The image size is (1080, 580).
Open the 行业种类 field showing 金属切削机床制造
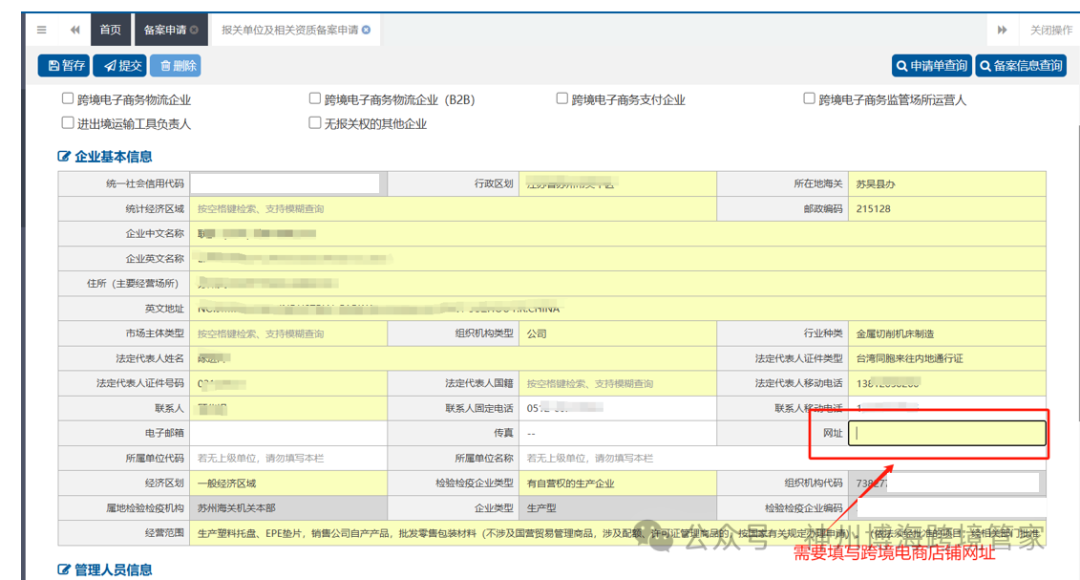click(947, 333)
